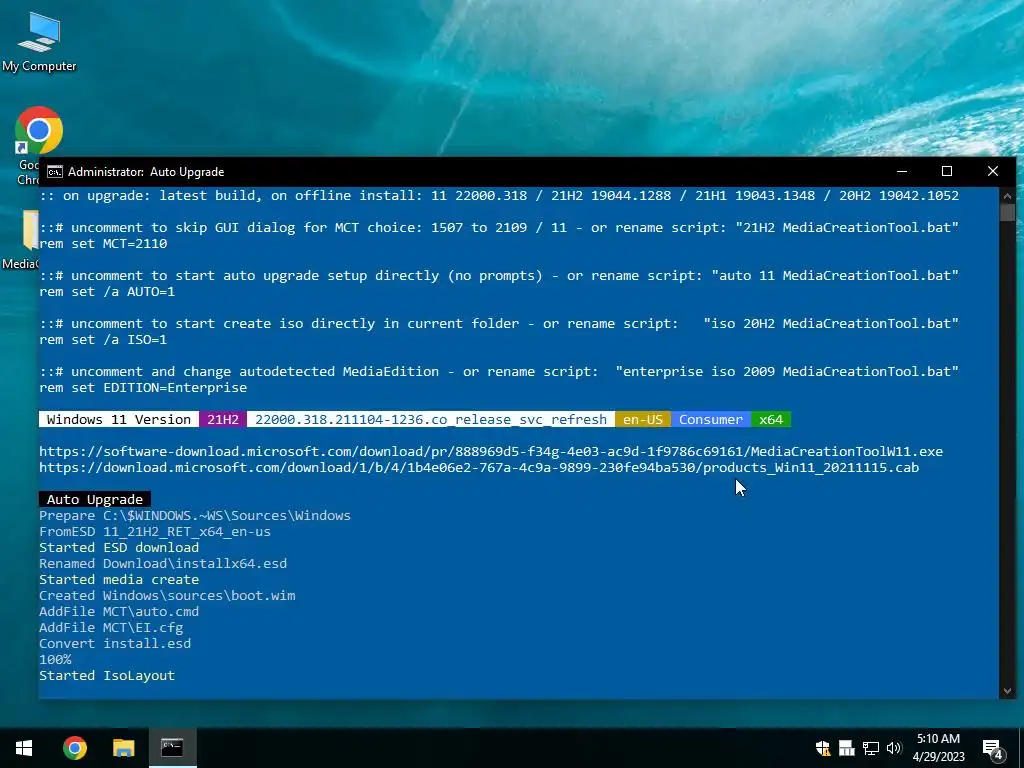Click the yellow 'en-US' badge
The height and width of the screenshot is (768, 1024).
643,419
